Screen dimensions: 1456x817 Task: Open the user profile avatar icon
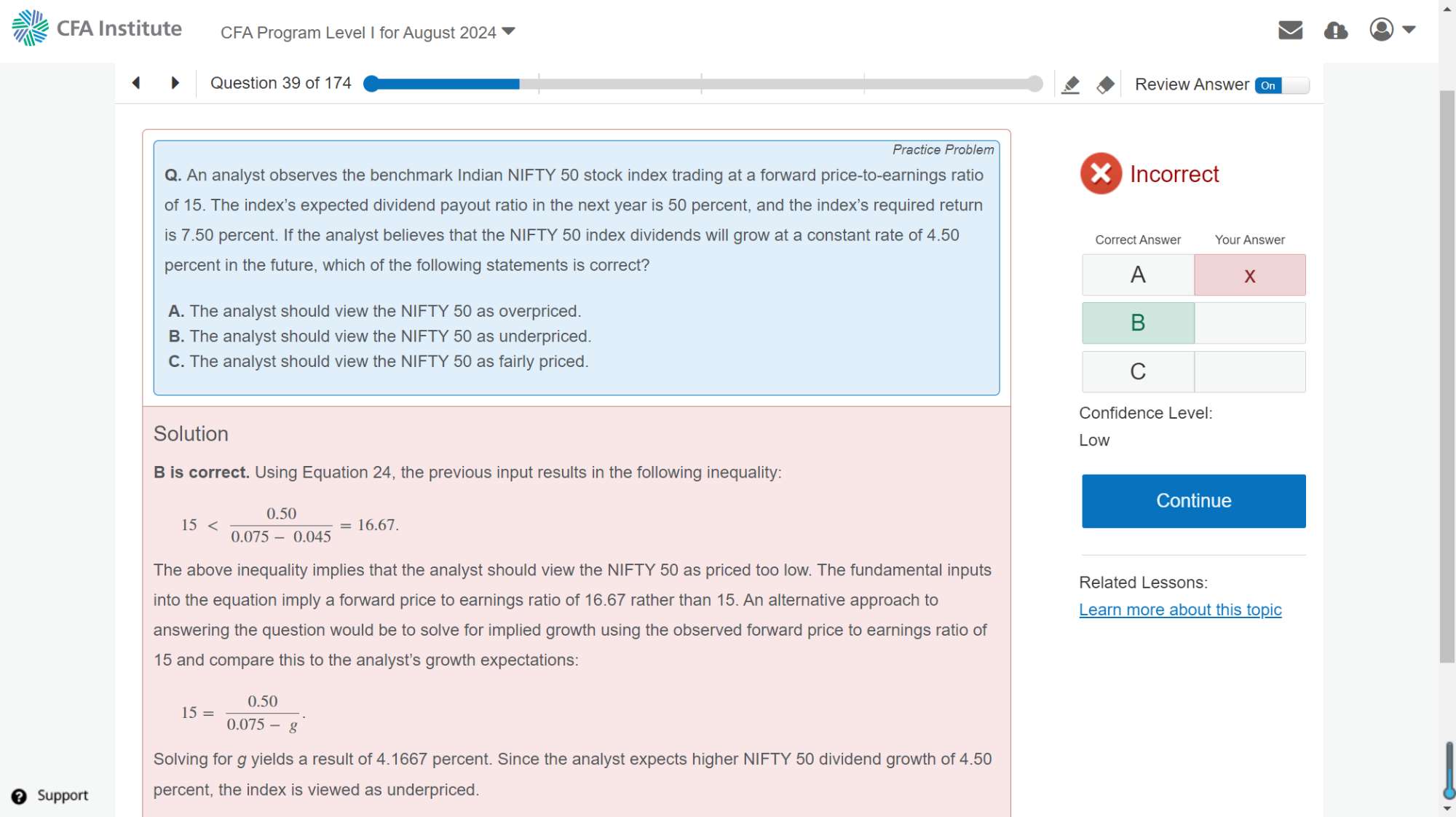coord(1381,30)
